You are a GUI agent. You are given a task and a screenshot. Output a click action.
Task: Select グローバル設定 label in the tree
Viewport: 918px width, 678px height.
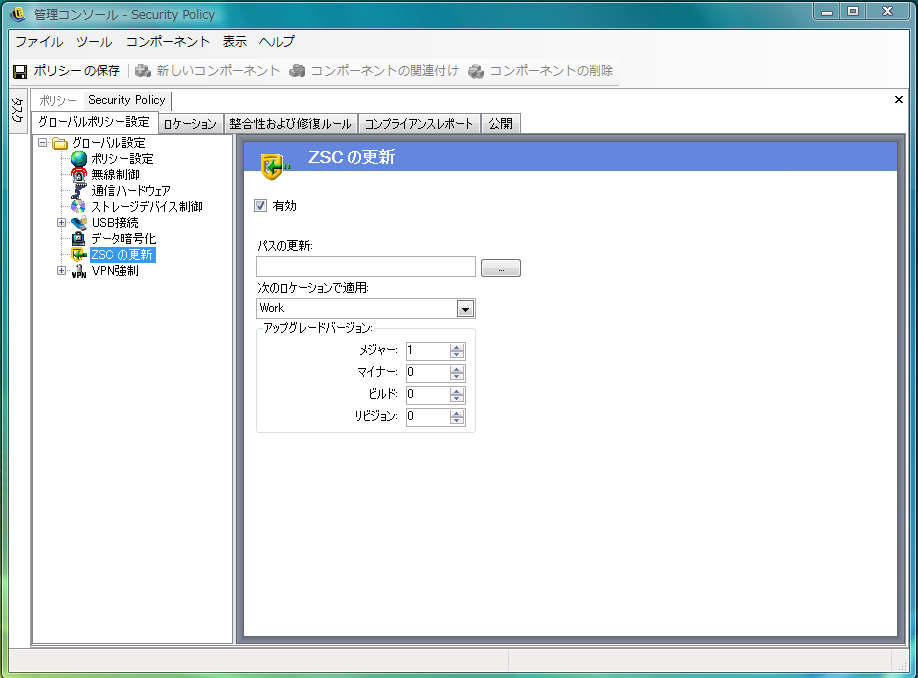108,143
